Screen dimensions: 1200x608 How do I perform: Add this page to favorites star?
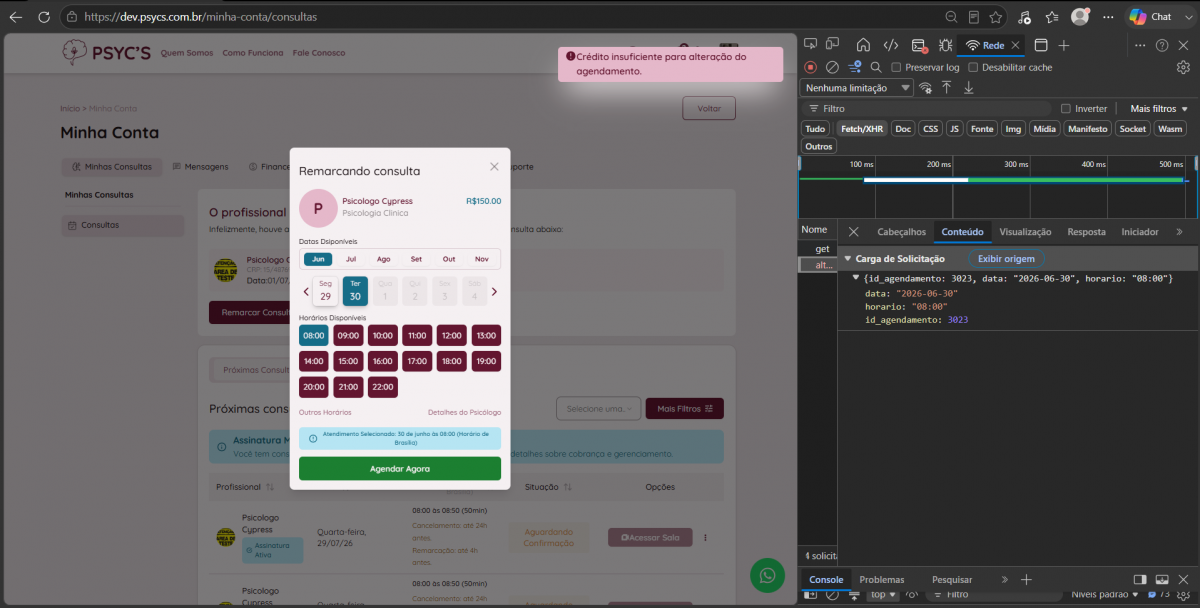click(995, 17)
